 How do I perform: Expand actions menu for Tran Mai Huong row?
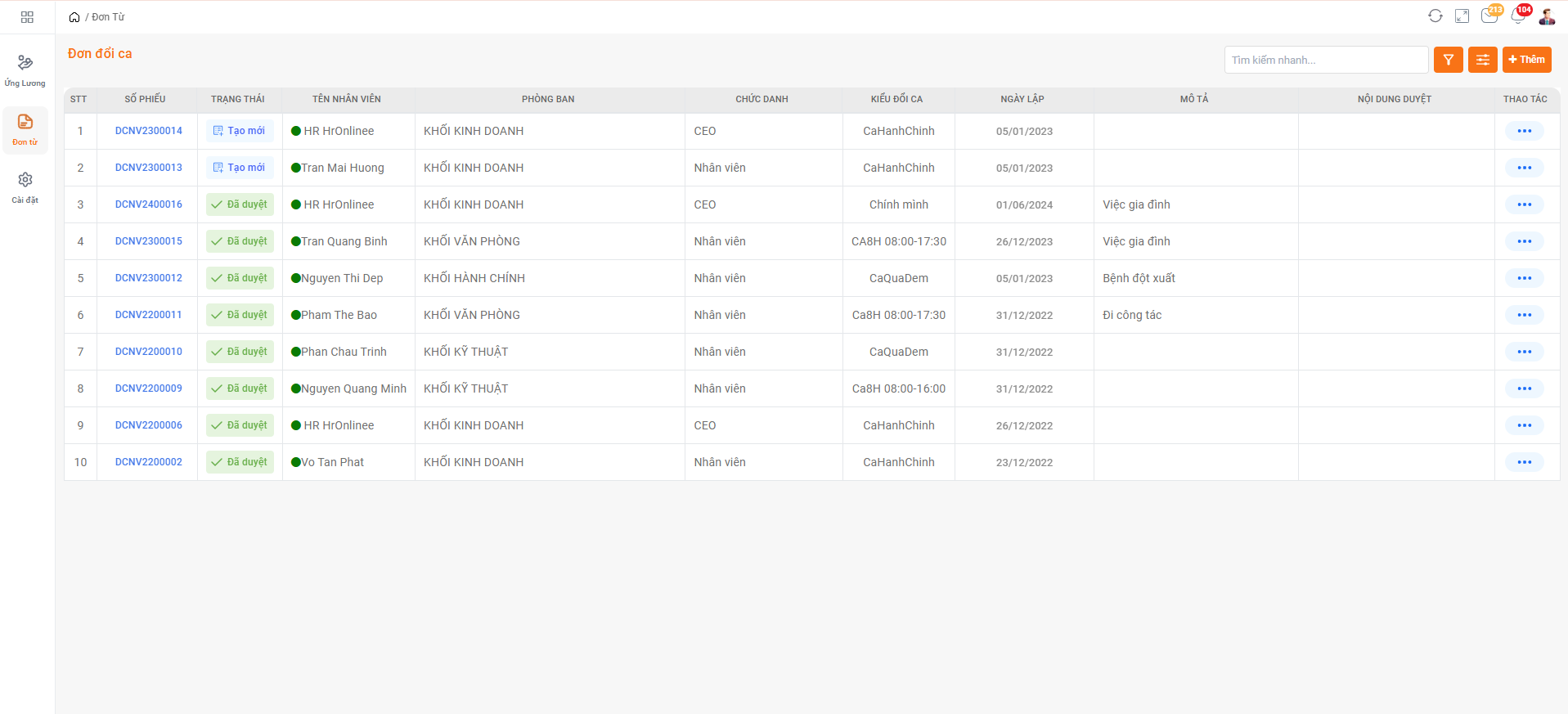(x=1524, y=168)
